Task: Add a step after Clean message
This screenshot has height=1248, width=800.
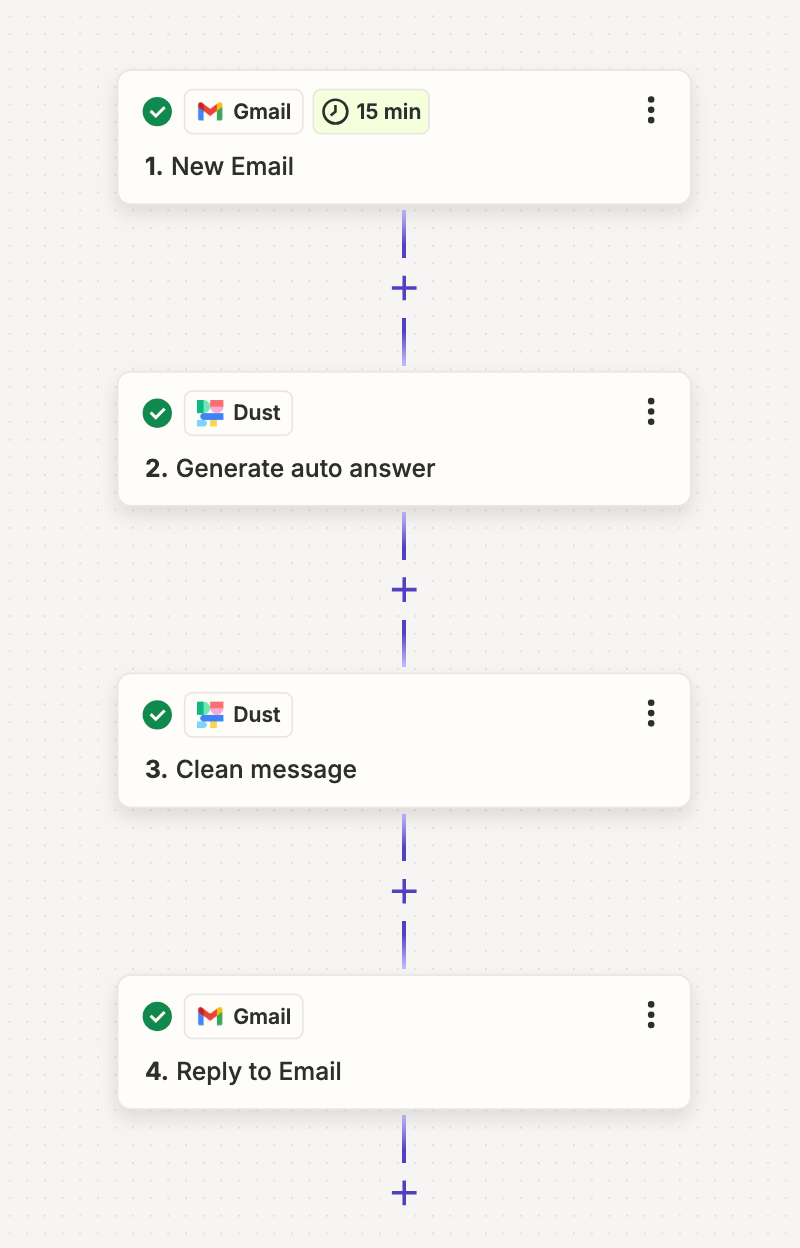Action: pyautogui.click(x=404, y=891)
